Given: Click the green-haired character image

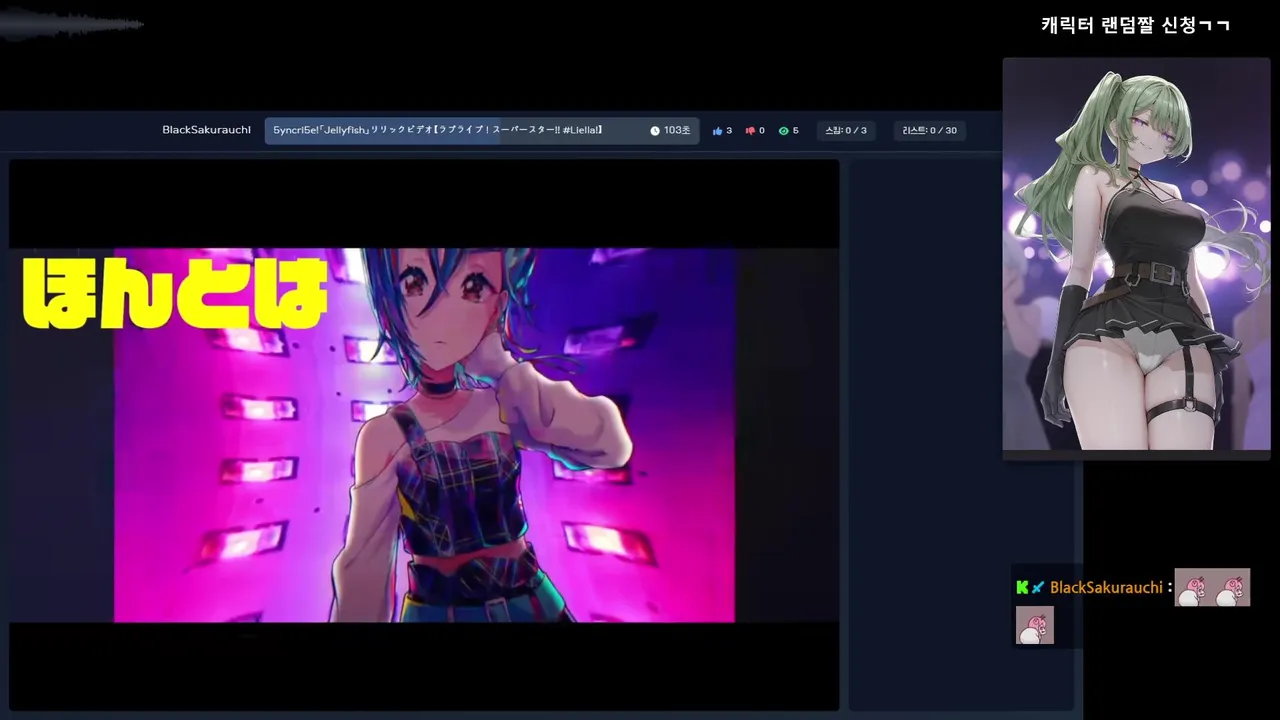Looking at the screenshot, I should pos(1136,254).
